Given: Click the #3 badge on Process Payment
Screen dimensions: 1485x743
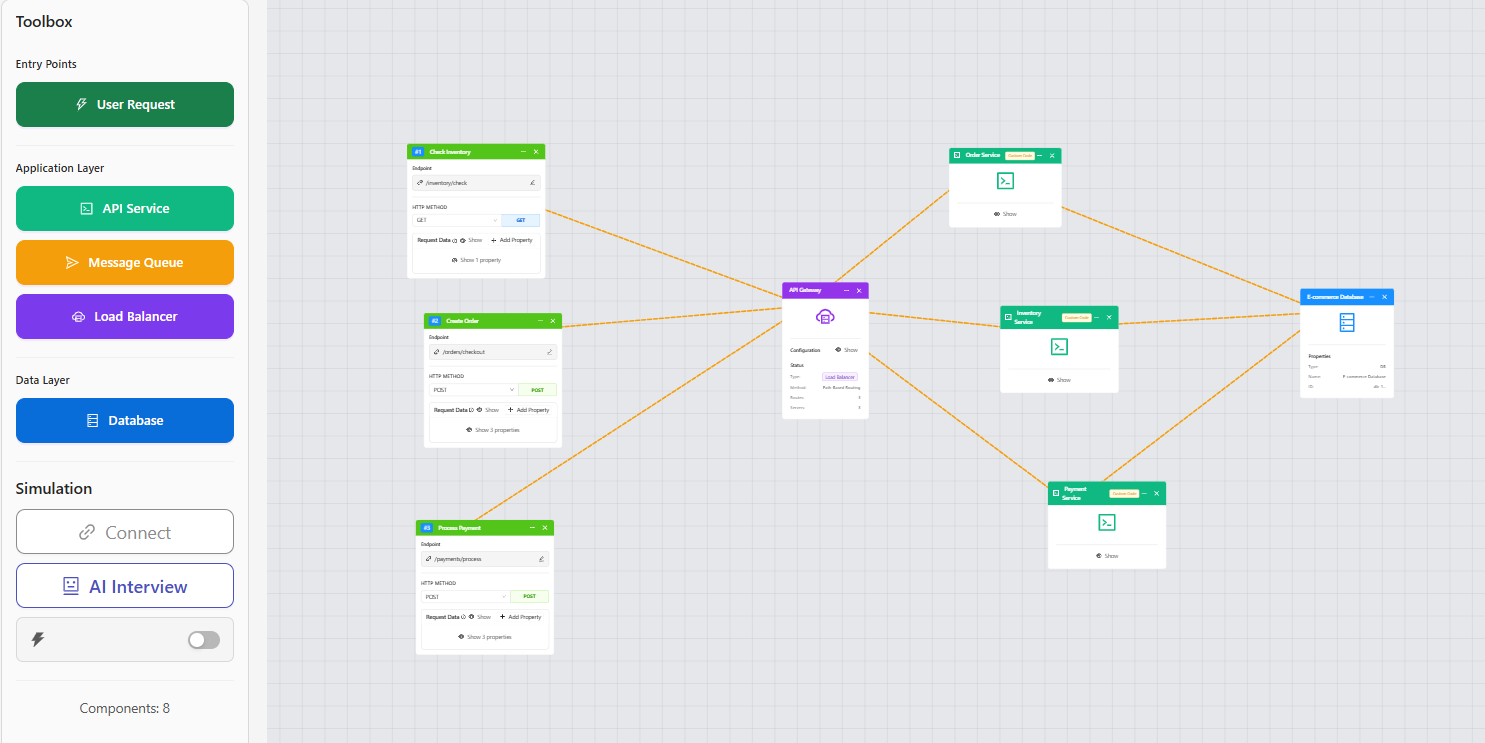Looking at the screenshot, I should (427, 527).
